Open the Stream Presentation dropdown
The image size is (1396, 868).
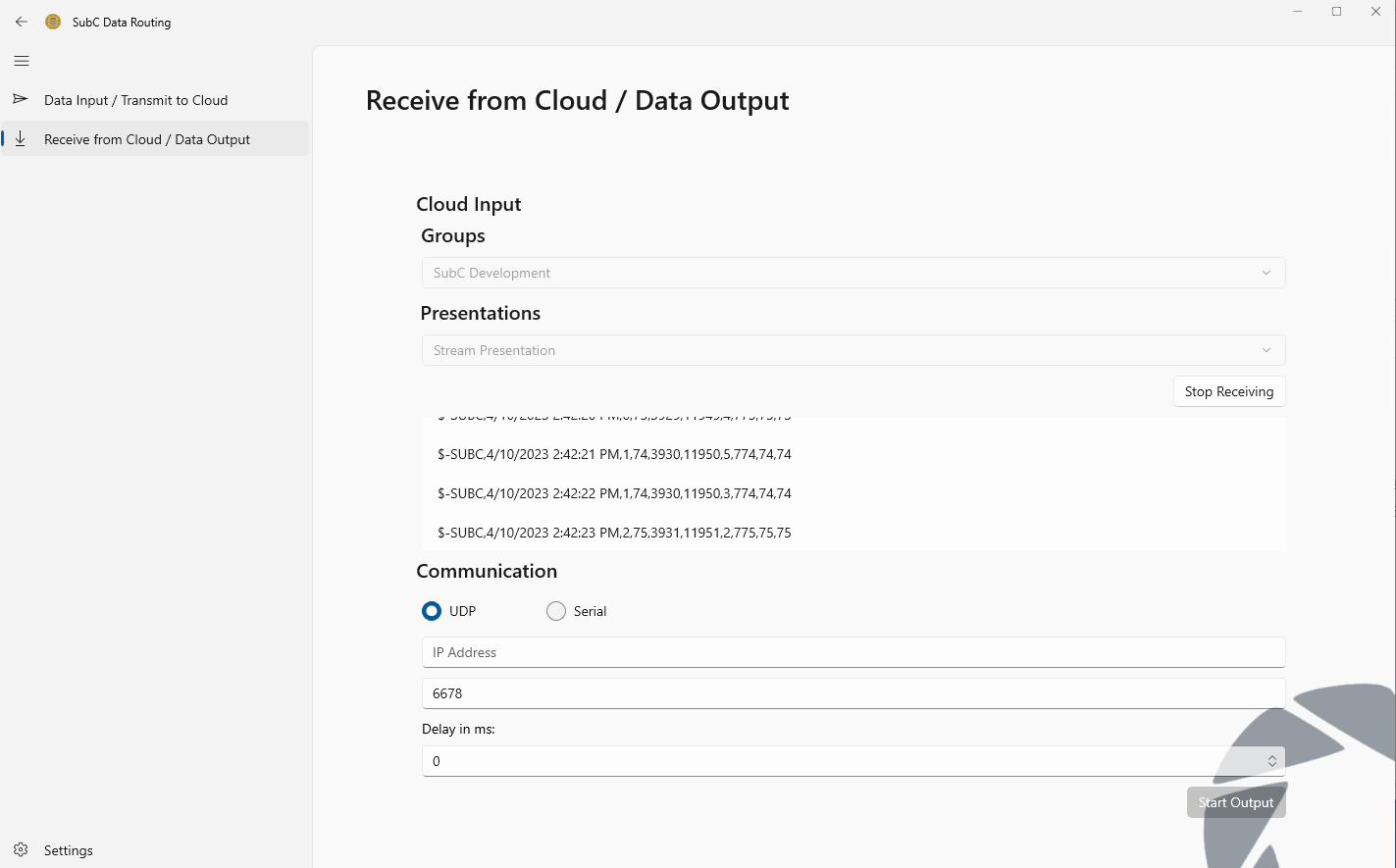click(853, 350)
